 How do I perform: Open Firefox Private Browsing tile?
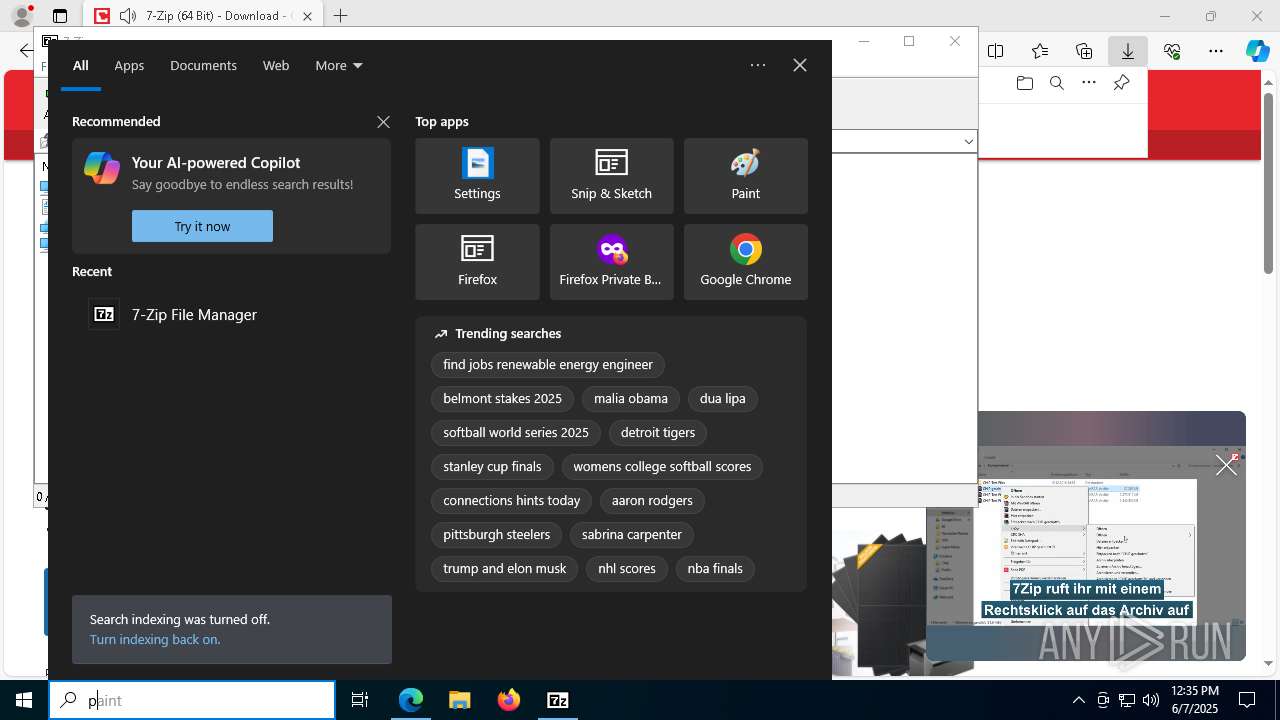[611, 262]
